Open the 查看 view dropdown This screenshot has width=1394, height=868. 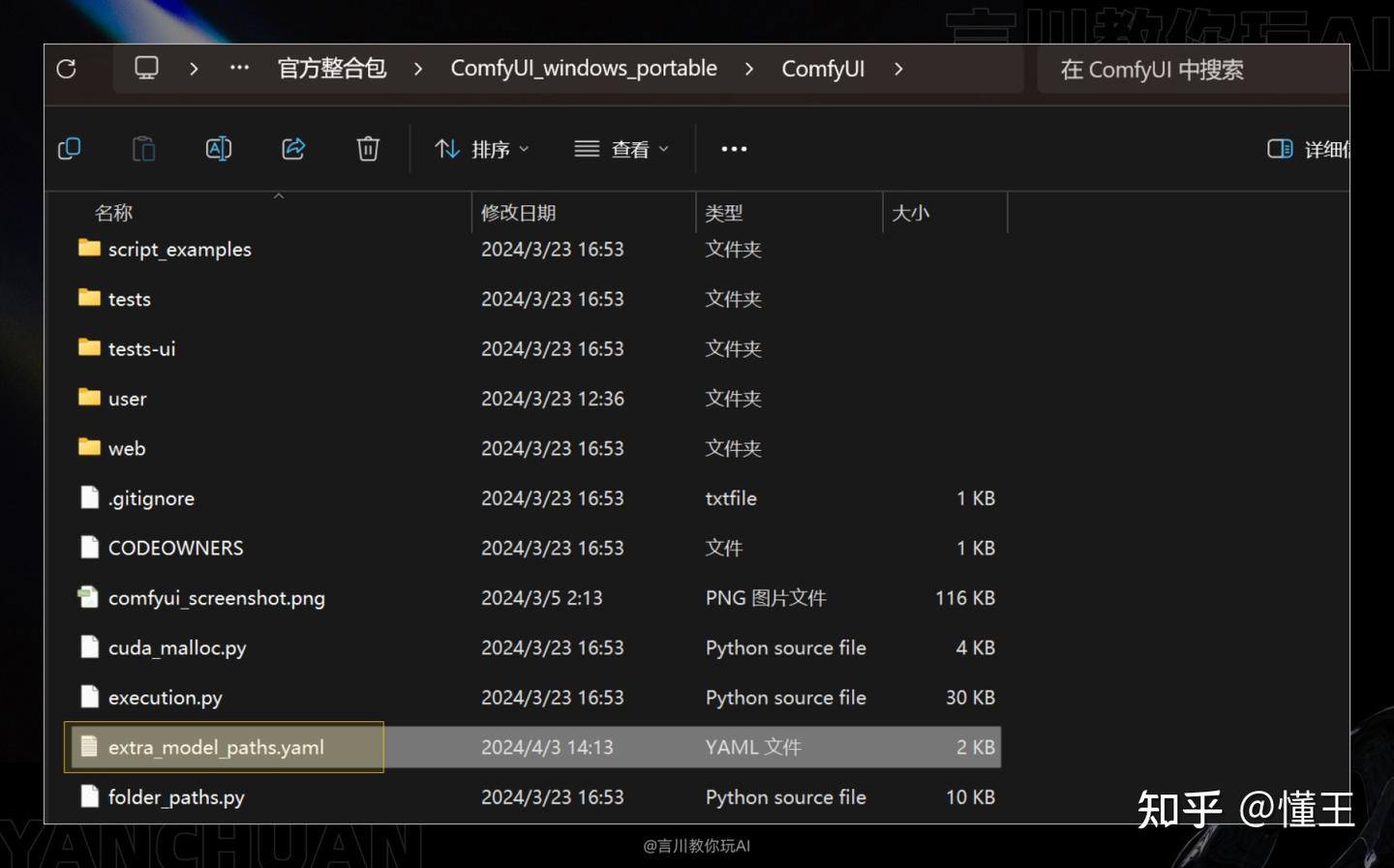tap(621, 149)
